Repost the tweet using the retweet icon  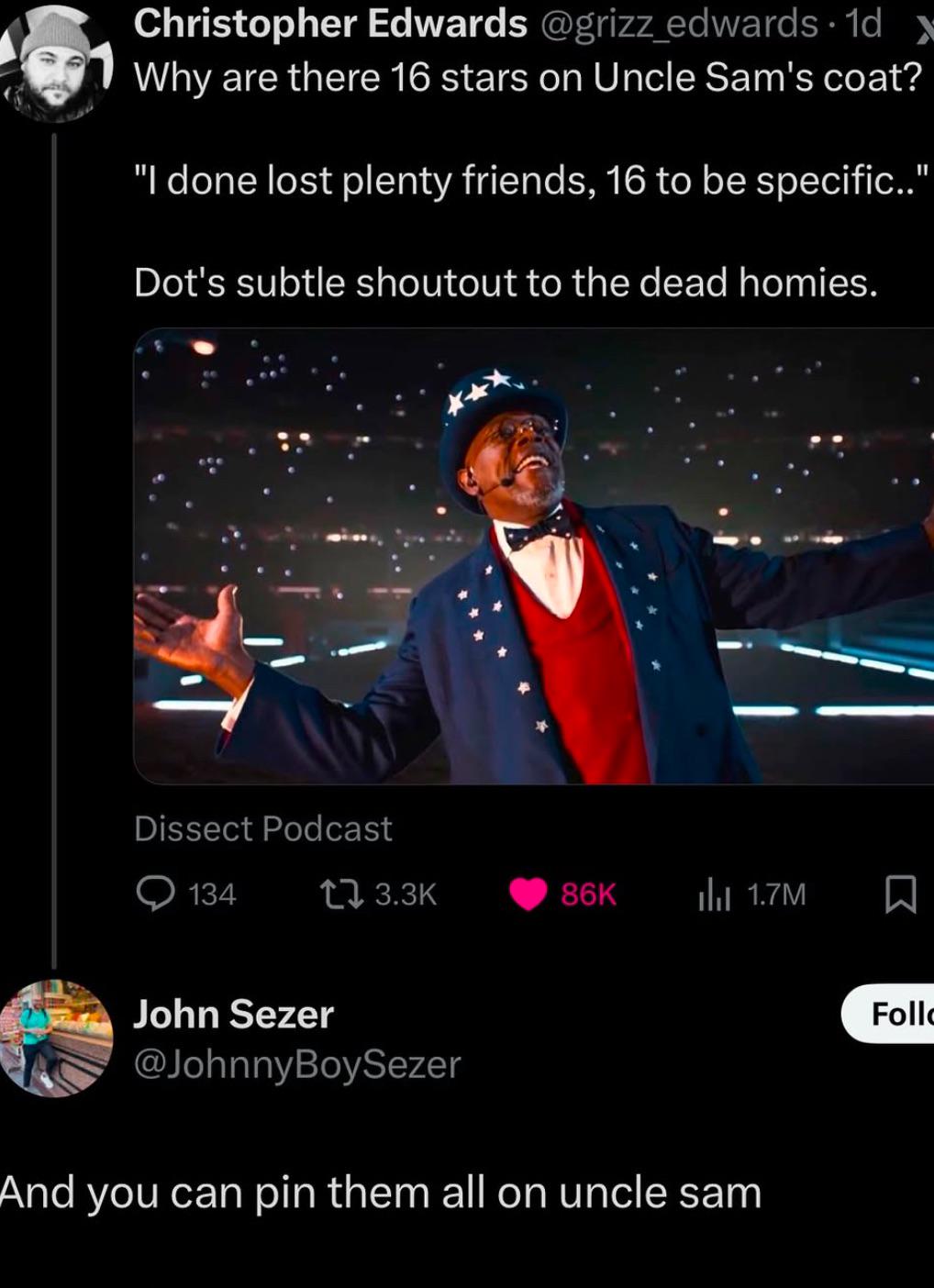(340, 894)
